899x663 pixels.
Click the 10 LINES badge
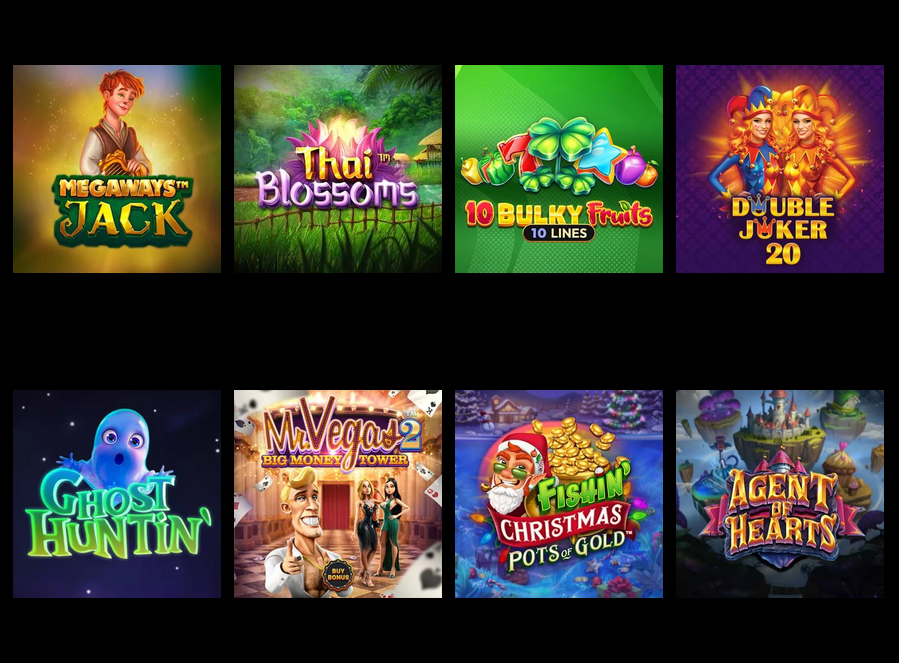click(558, 233)
